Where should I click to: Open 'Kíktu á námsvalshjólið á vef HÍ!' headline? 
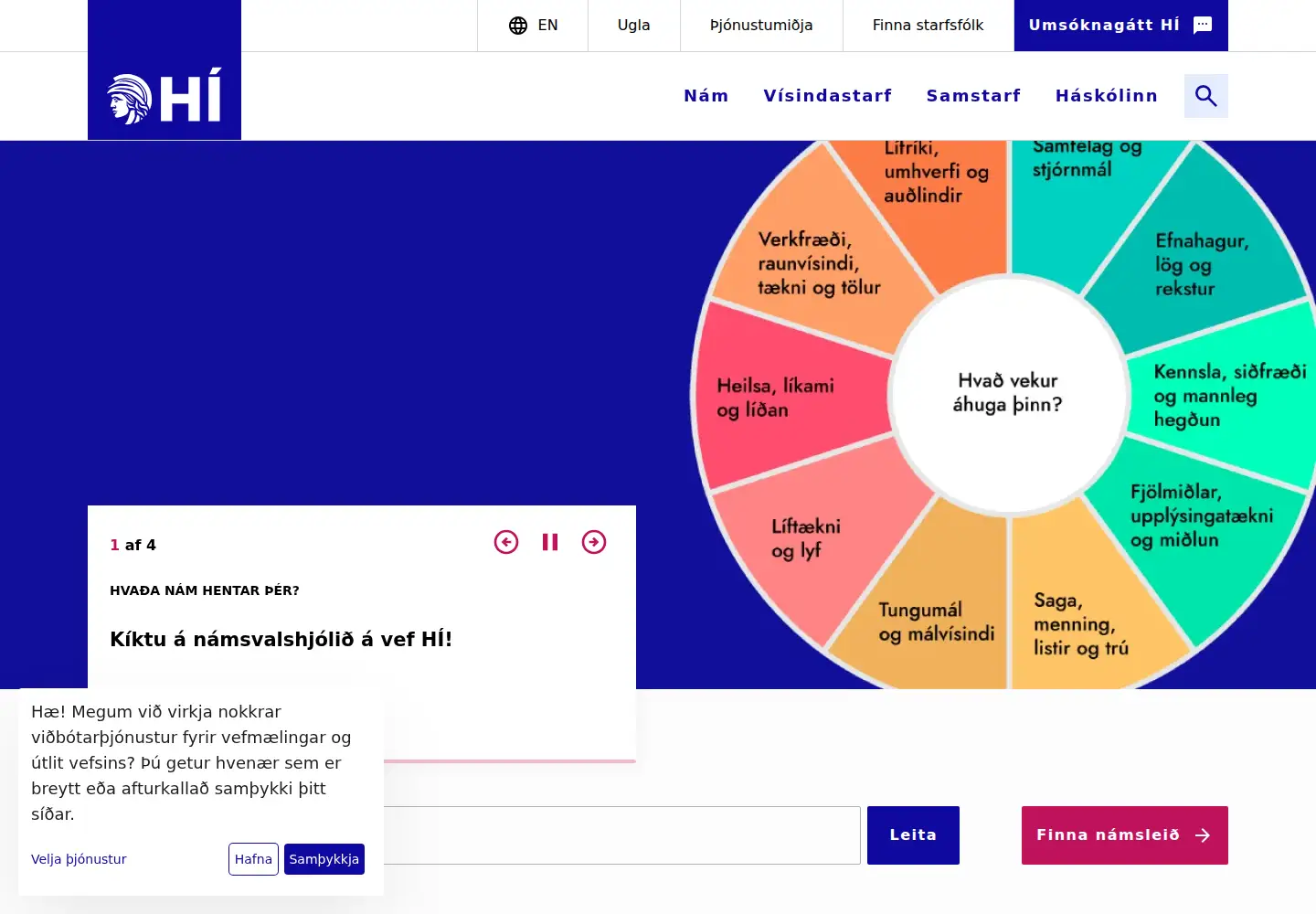point(281,639)
